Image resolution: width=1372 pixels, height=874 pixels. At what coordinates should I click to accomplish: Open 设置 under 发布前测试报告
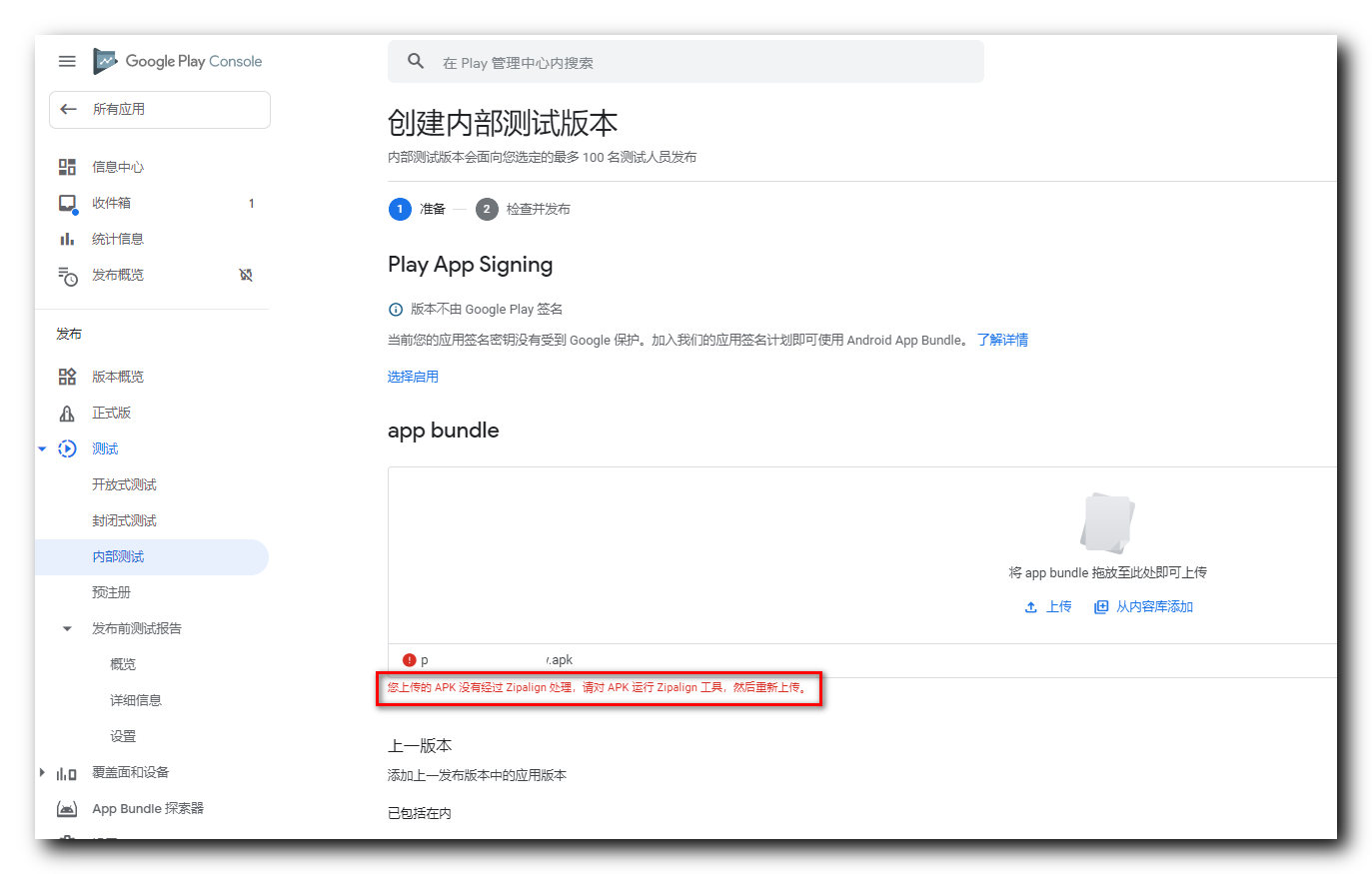point(123,736)
